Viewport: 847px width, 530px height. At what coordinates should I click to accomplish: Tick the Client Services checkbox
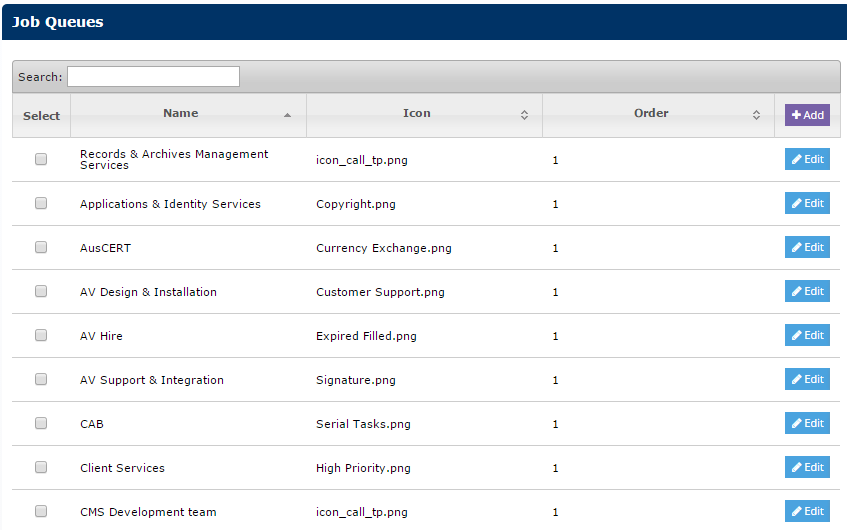(41, 467)
